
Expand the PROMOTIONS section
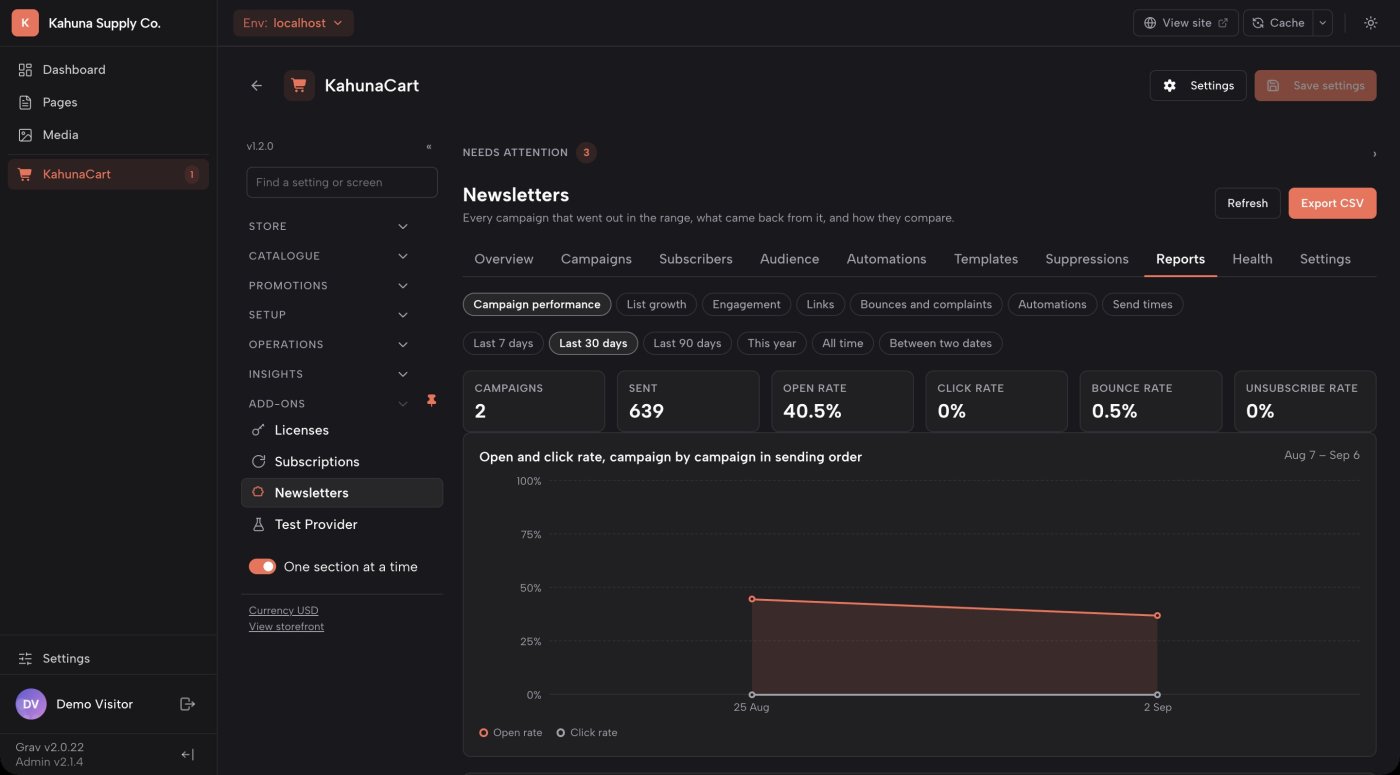tap(330, 286)
